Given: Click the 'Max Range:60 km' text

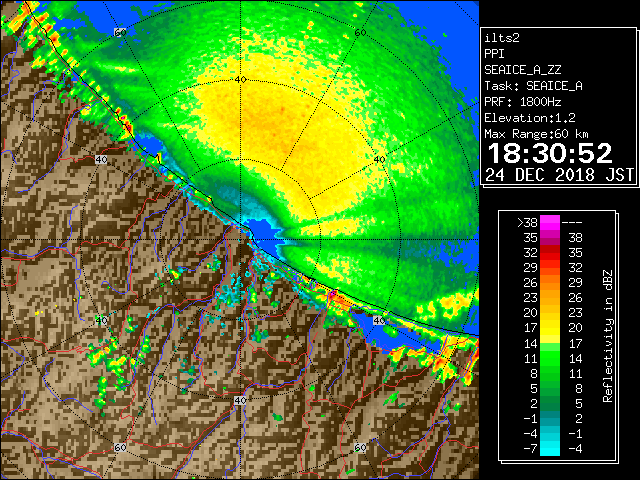Looking at the screenshot, I should pos(536,134).
